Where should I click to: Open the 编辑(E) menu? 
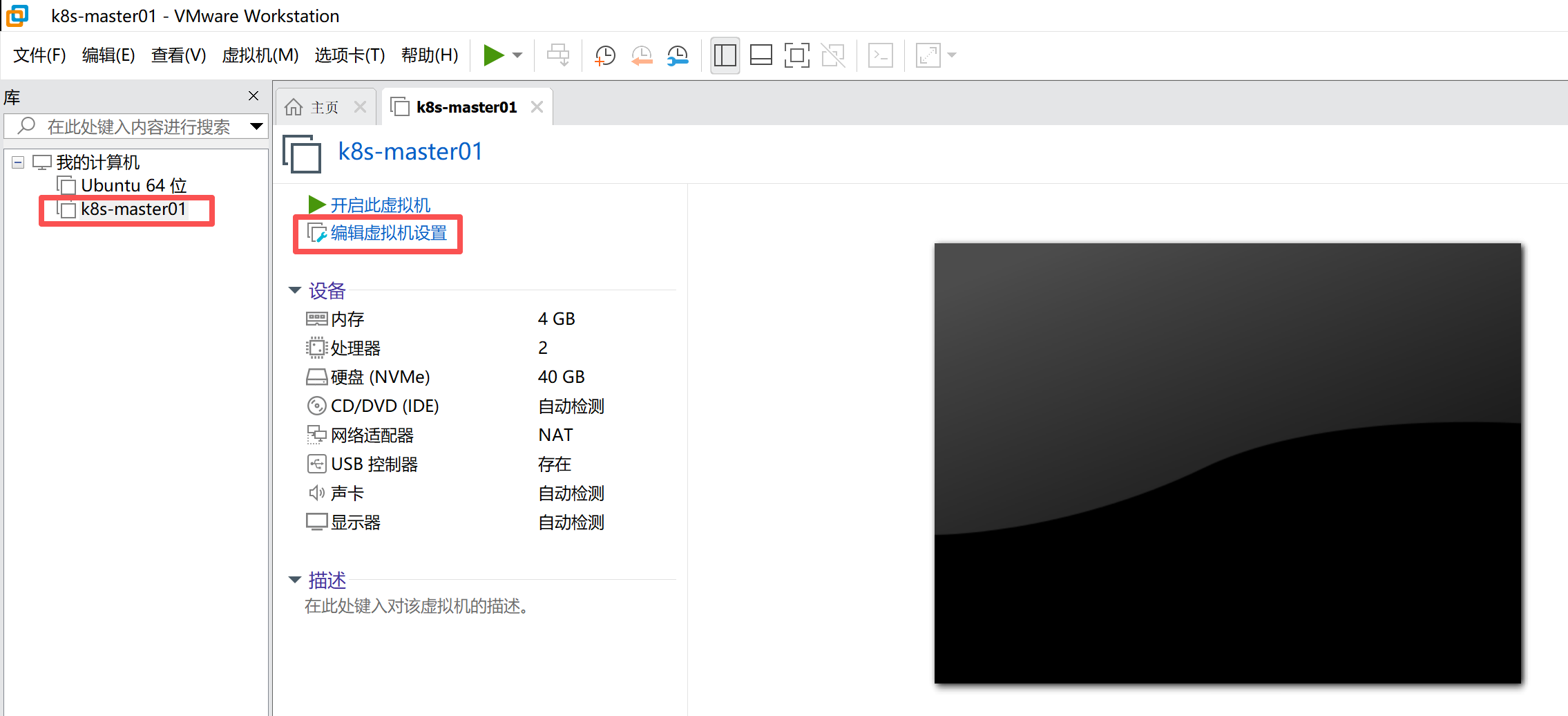click(x=108, y=55)
